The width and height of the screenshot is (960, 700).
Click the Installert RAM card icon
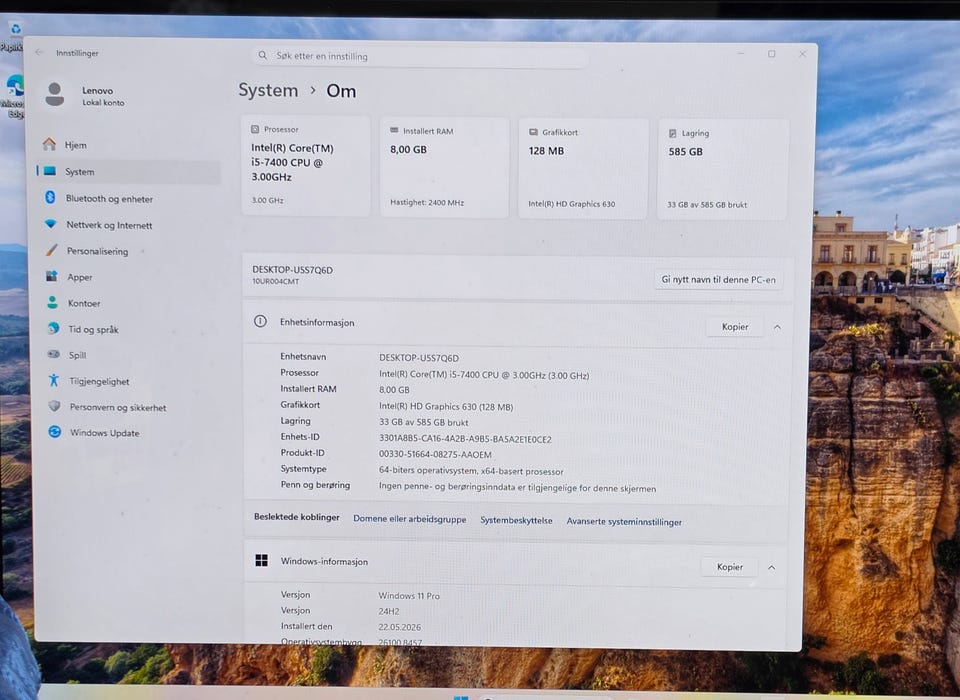[x=394, y=130]
